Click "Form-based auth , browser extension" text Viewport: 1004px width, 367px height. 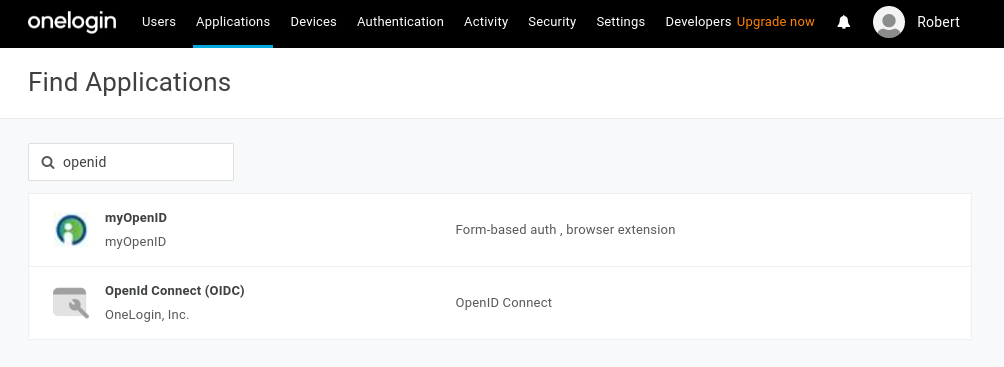(565, 230)
